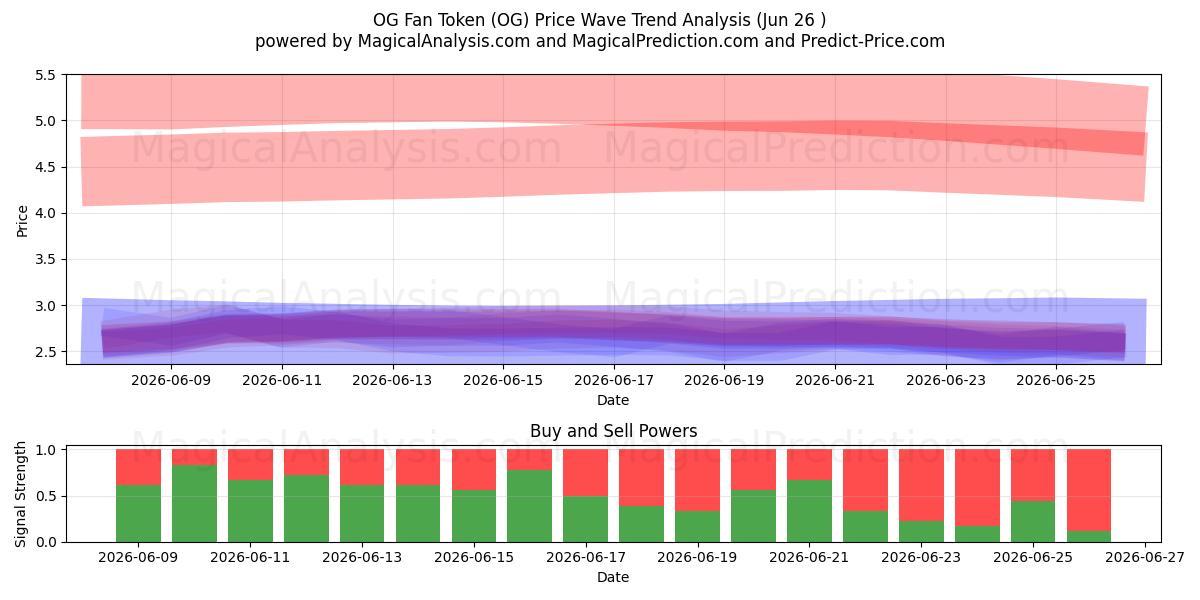The height and width of the screenshot is (600, 1200).
Task: Click the green buy bar for 2026-06-09
Action: pos(138,513)
